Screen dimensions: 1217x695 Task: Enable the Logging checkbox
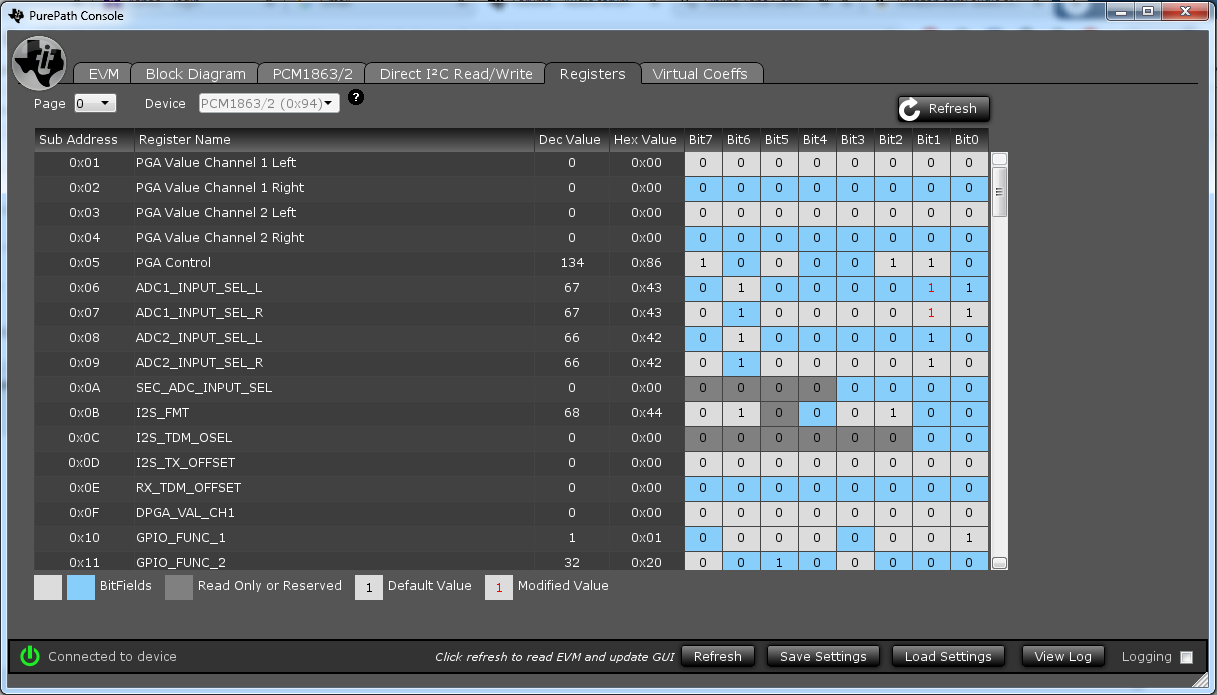(1187, 657)
